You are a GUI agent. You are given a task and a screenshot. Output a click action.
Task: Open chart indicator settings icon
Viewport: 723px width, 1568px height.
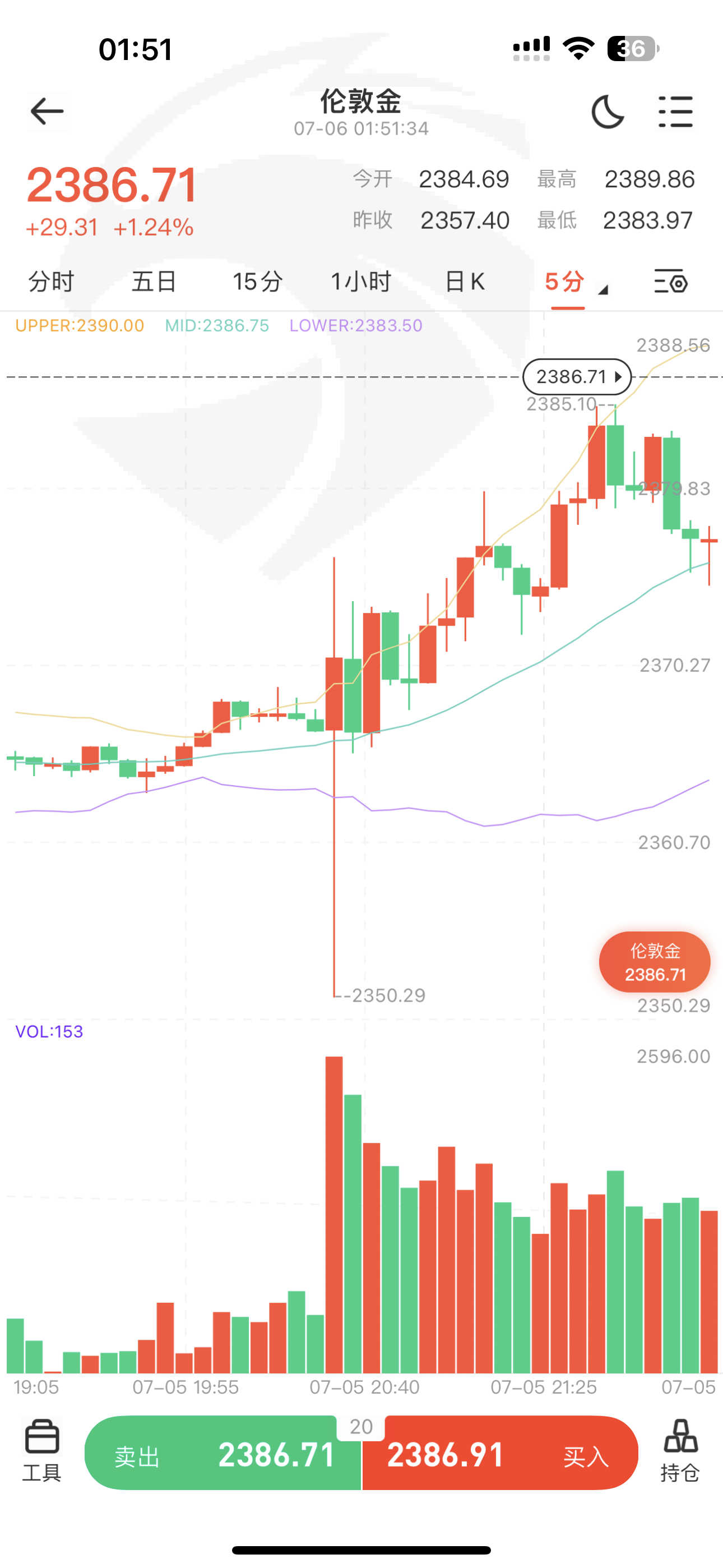pos(671,283)
